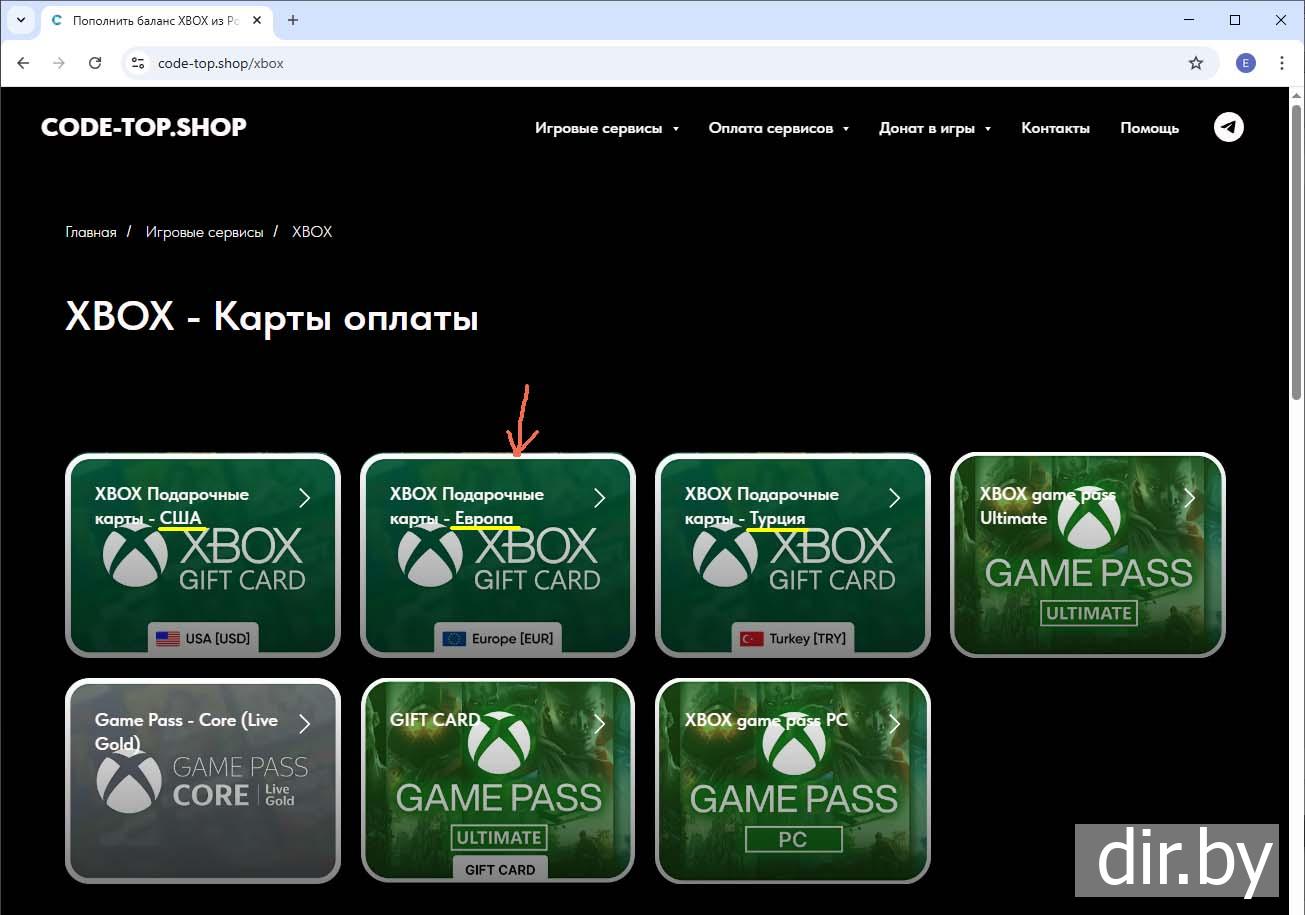Image resolution: width=1305 pixels, height=915 pixels.
Task: Open the Telegram channel icon
Action: tap(1229, 127)
